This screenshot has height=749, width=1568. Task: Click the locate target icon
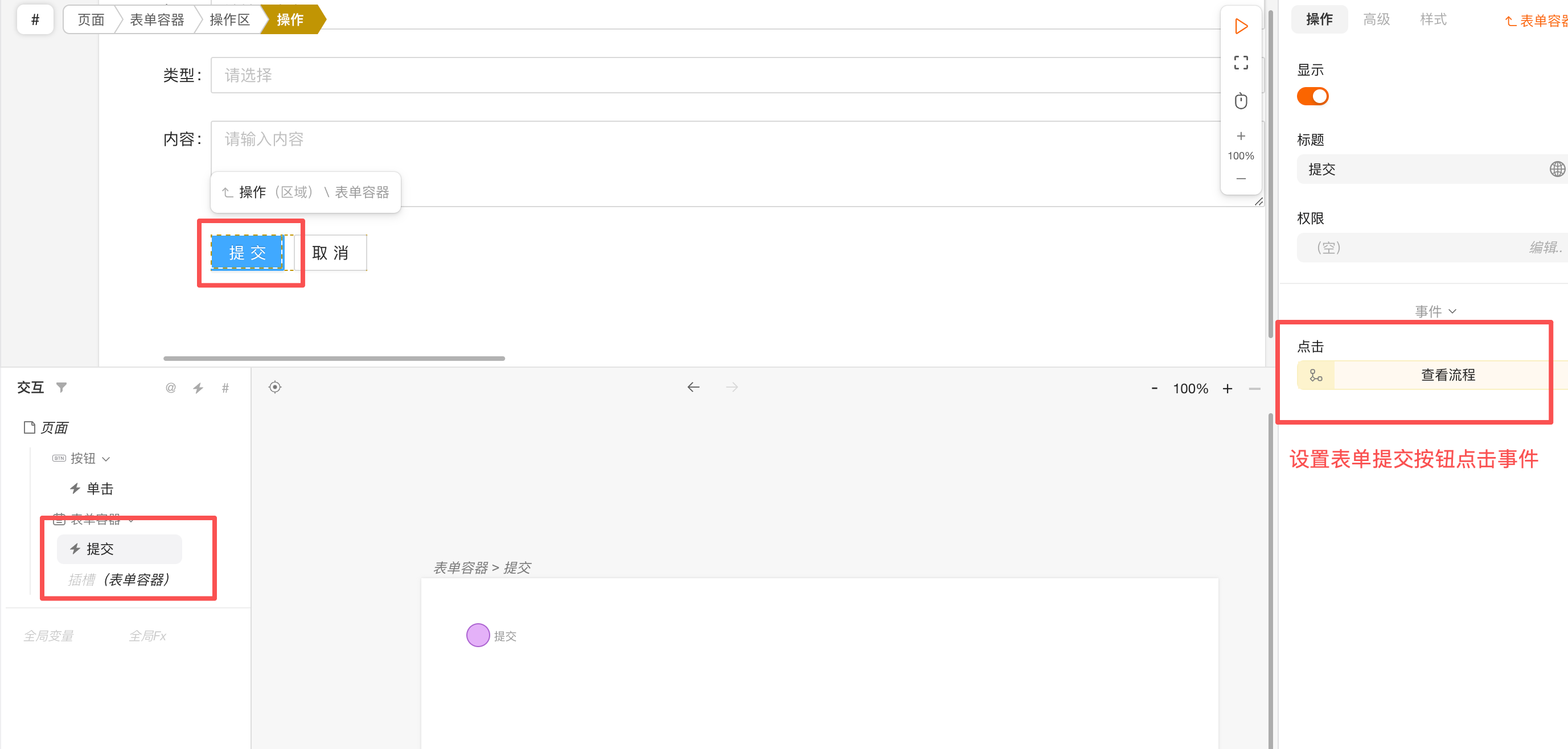[275, 388]
